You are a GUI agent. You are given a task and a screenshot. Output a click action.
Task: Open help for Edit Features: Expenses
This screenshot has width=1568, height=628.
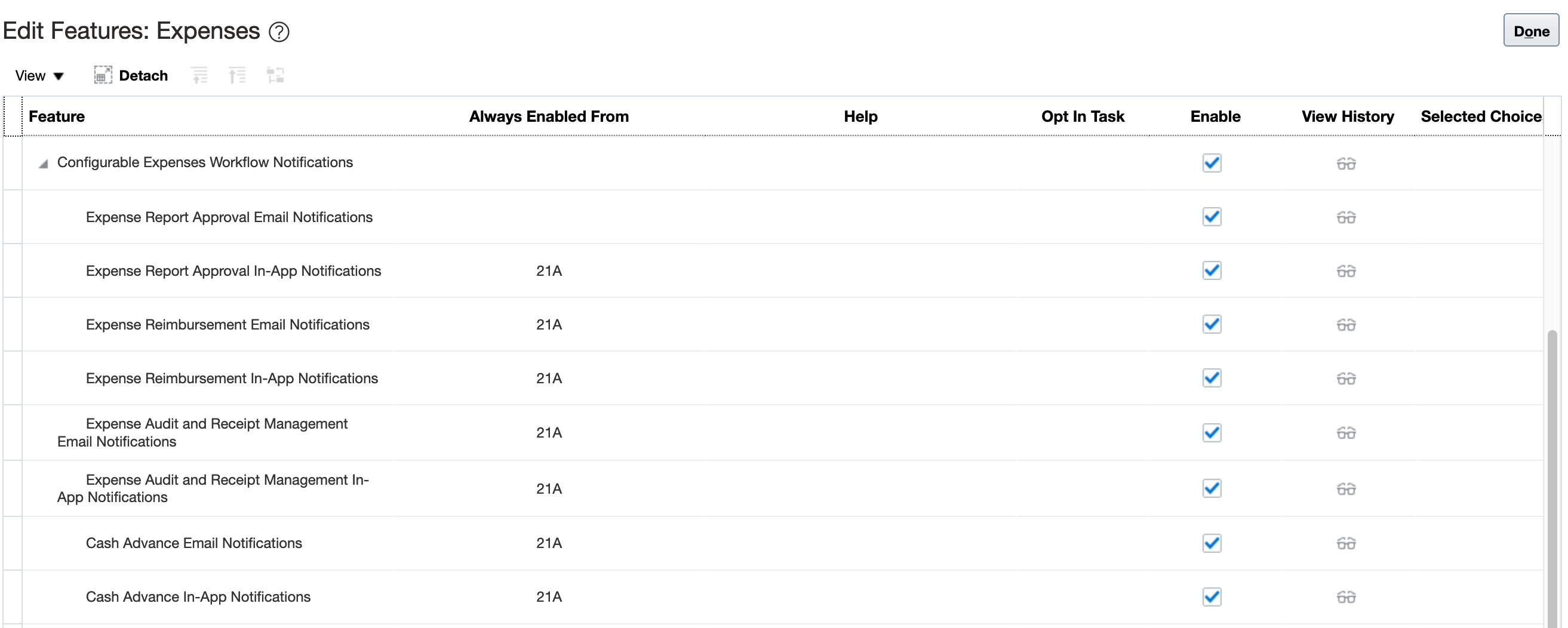point(279,32)
